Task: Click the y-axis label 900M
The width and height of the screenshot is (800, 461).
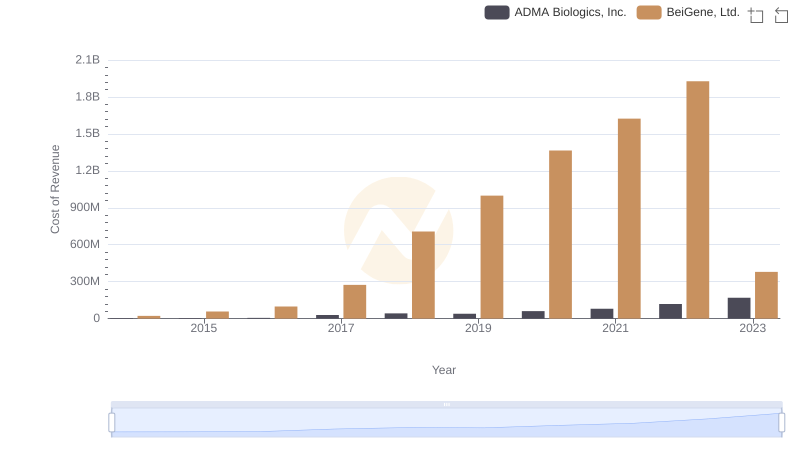Action: click(x=85, y=207)
